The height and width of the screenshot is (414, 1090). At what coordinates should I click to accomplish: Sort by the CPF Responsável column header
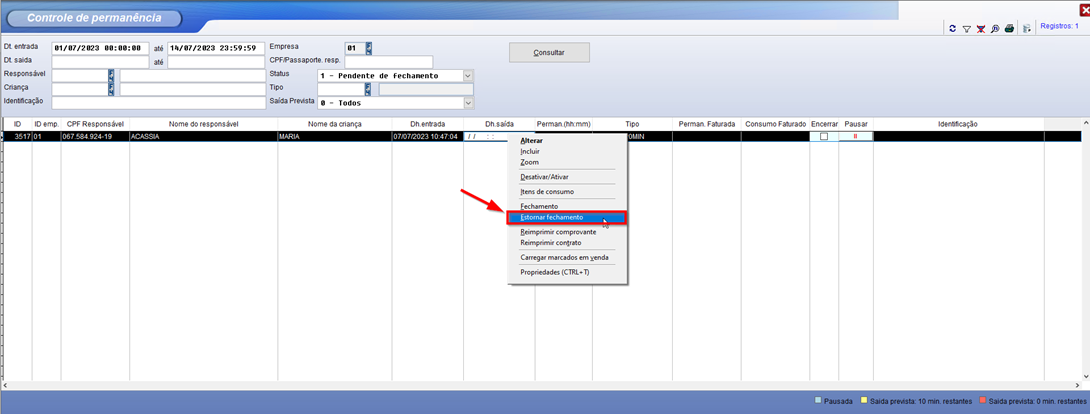tap(95, 124)
